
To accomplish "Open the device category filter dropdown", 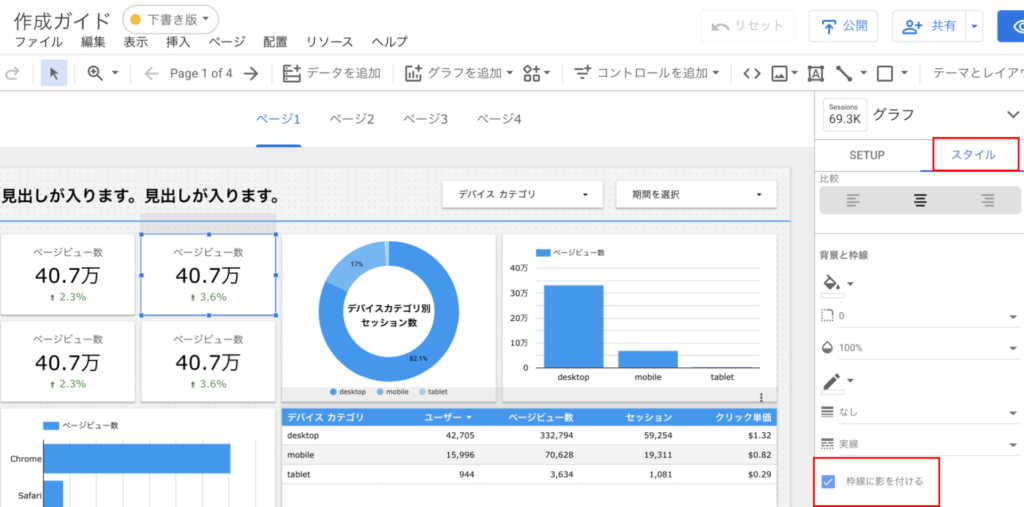I will [522, 194].
